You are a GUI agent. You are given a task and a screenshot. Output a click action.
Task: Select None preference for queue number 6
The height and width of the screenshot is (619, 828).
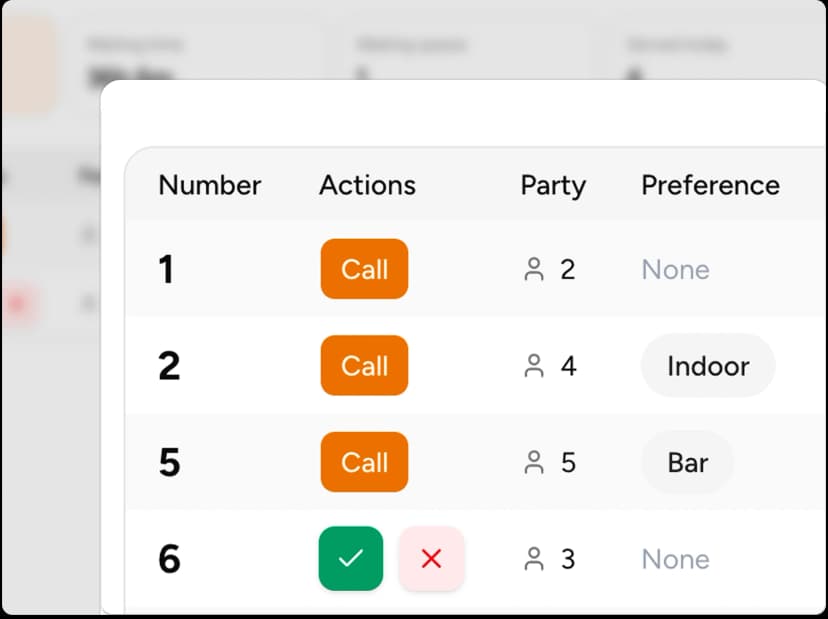pos(675,559)
